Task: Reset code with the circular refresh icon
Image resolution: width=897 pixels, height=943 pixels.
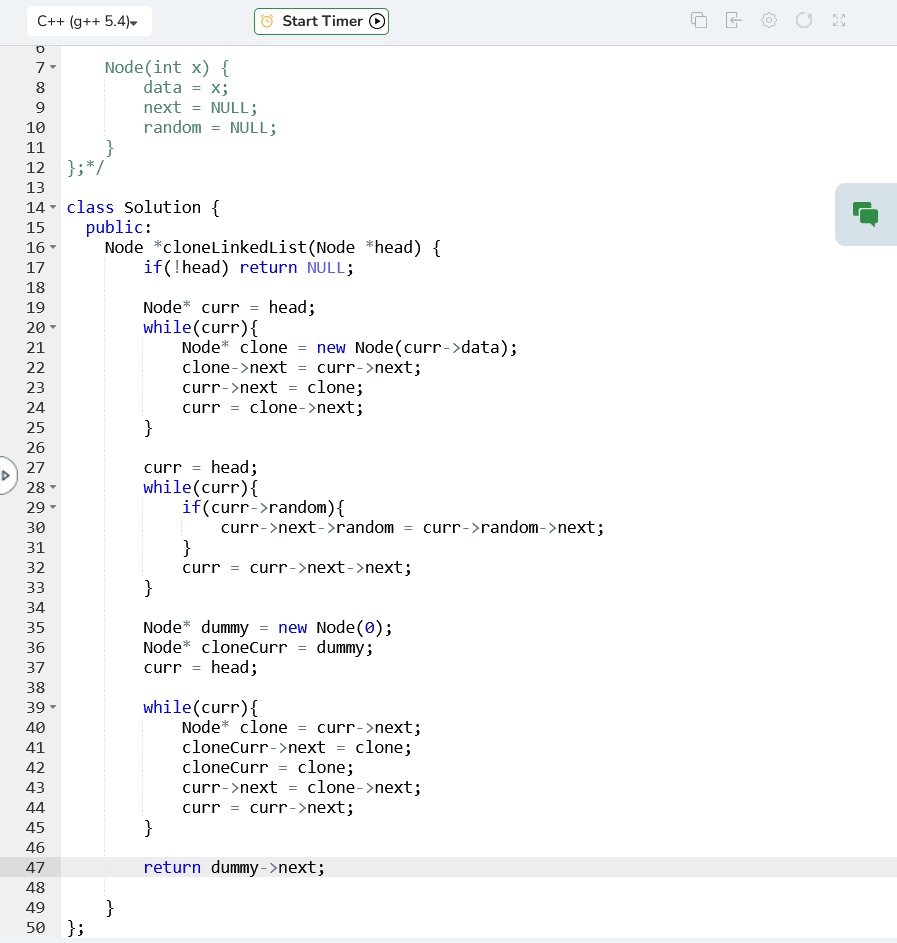Action: click(804, 20)
